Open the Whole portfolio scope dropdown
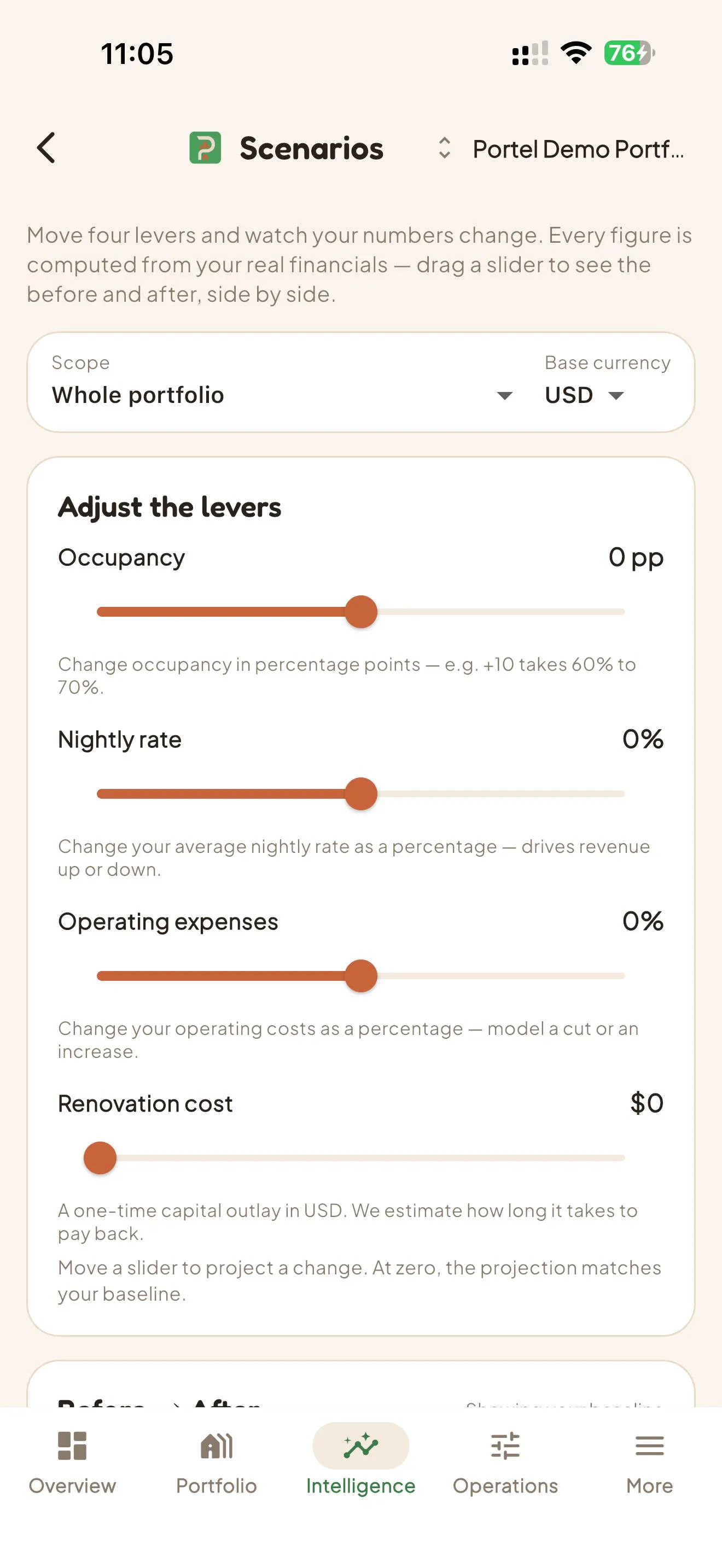Image resolution: width=722 pixels, height=1568 pixels. 282,395
